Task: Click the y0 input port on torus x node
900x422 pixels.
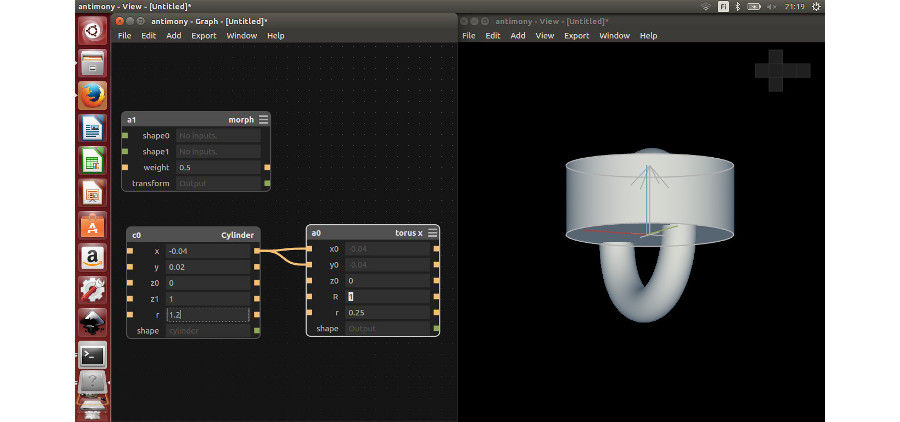Action: (309, 265)
